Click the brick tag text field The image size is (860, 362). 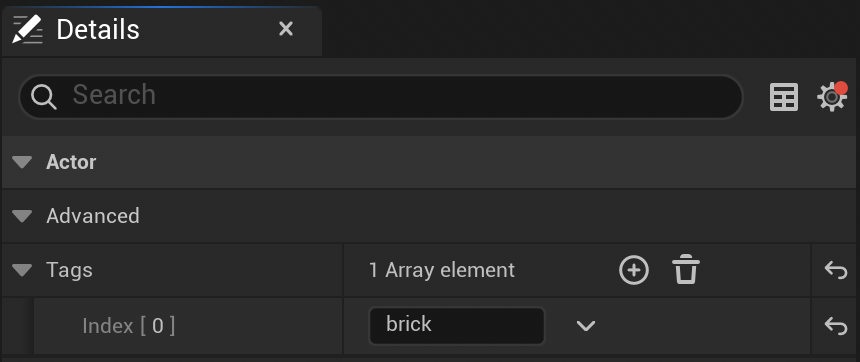click(x=457, y=326)
